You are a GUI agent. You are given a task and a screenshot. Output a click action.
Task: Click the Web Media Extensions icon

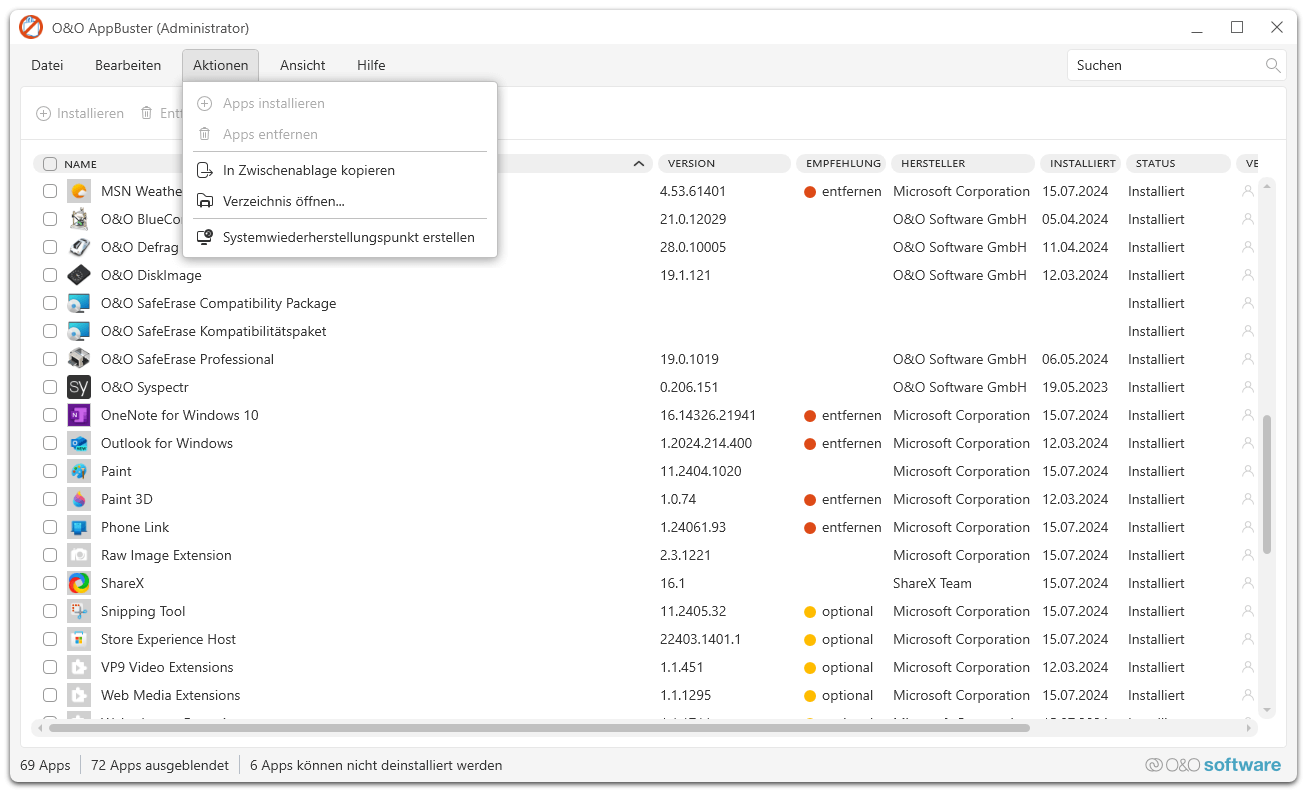[x=79, y=695]
